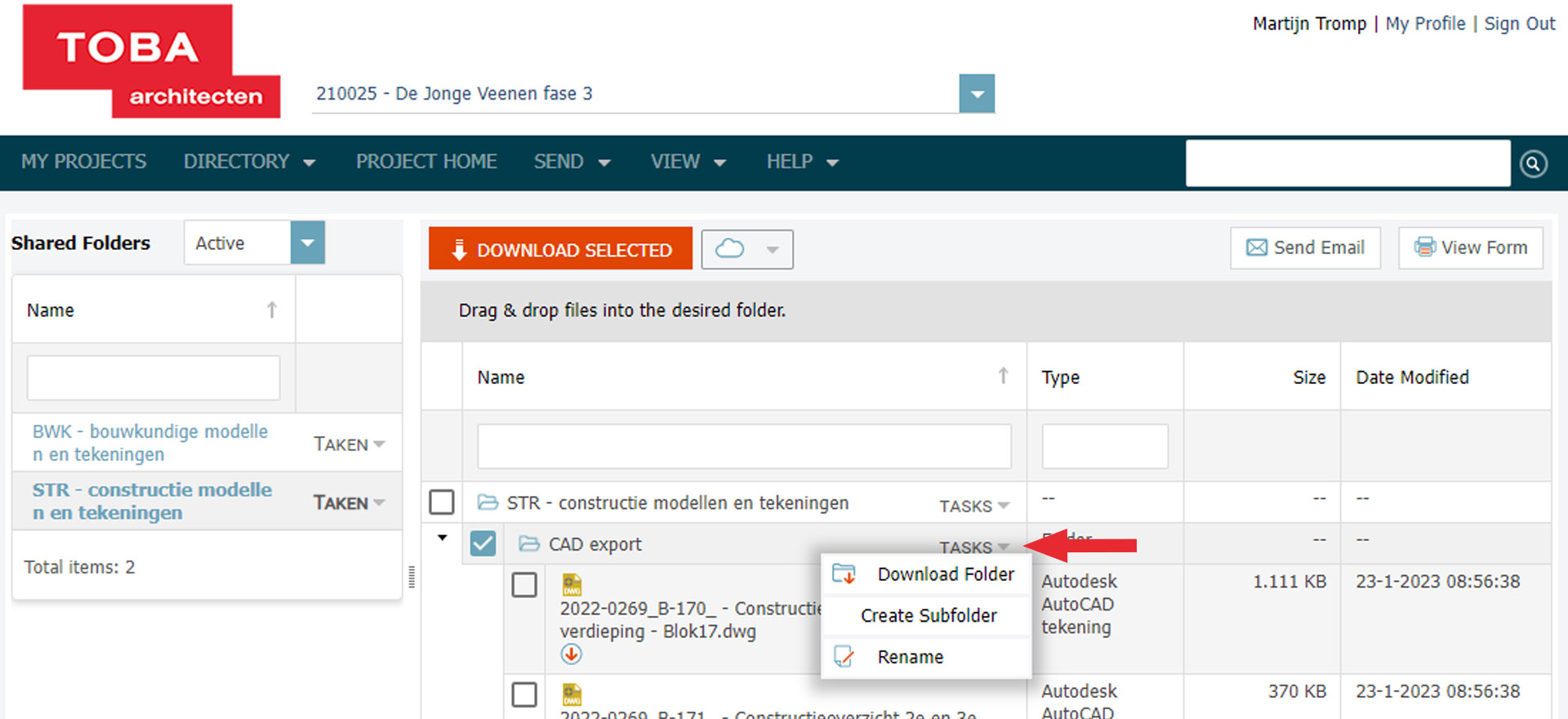Click the file Name filter input field

click(x=744, y=446)
